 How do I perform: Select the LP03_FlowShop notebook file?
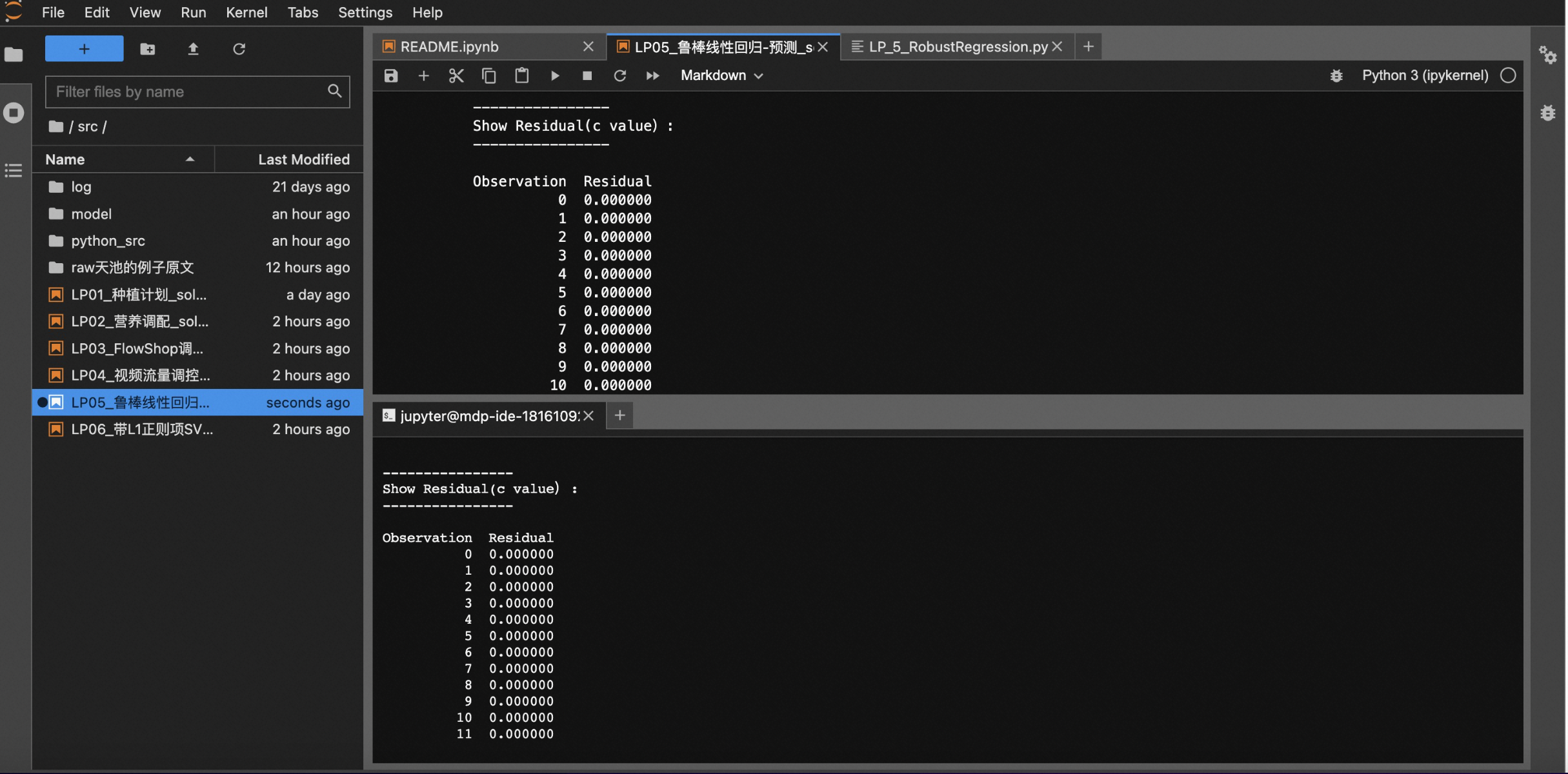[197, 348]
